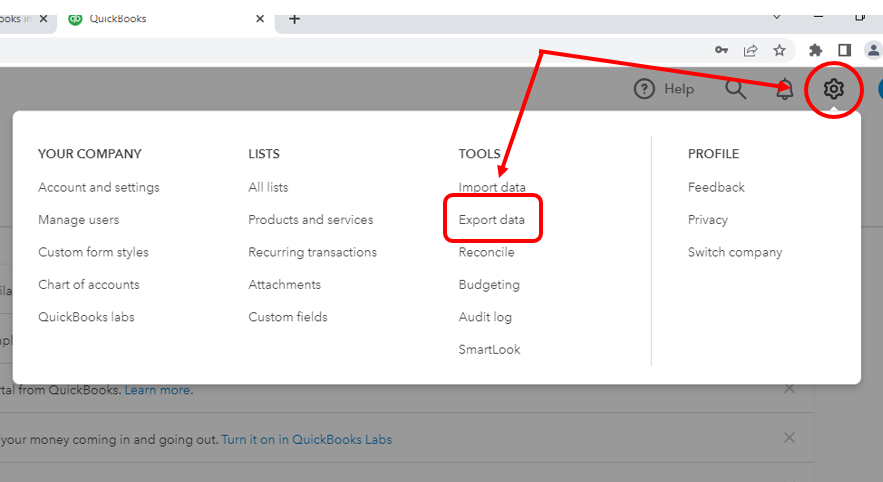Select Feedback under Profile

click(716, 187)
